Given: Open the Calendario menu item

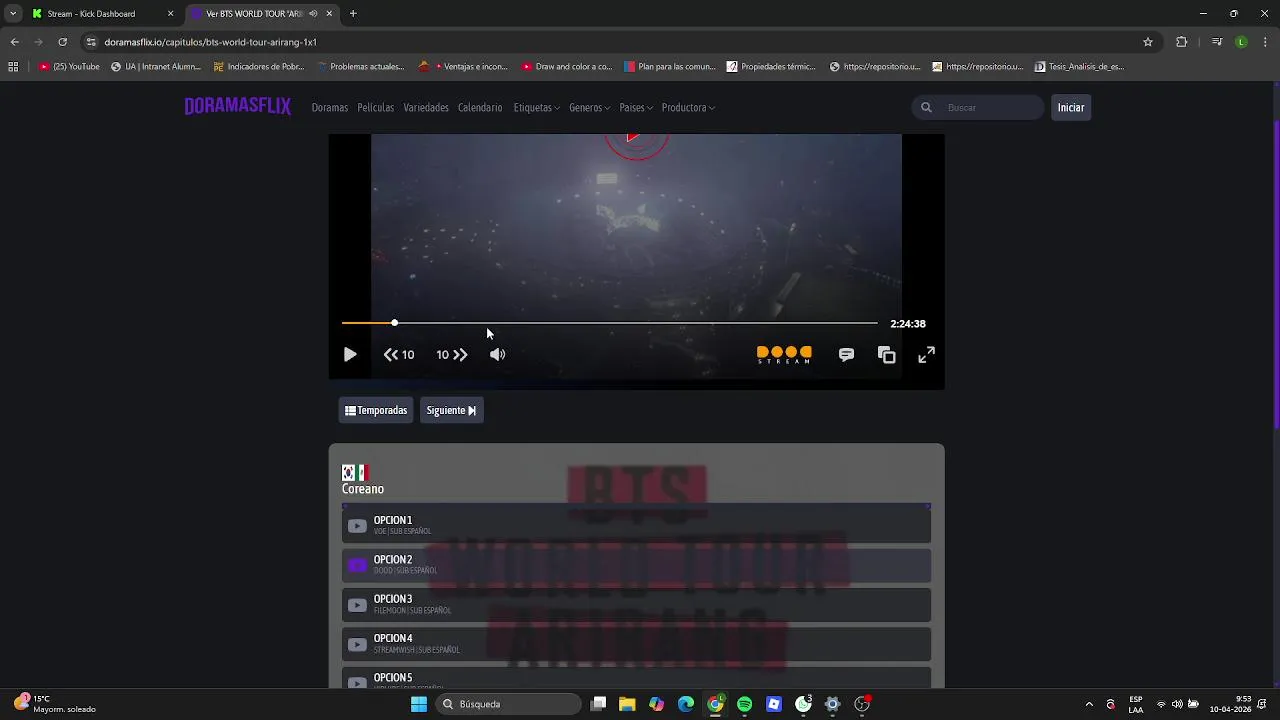Looking at the screenshot, I should click(x=480, y=107).
